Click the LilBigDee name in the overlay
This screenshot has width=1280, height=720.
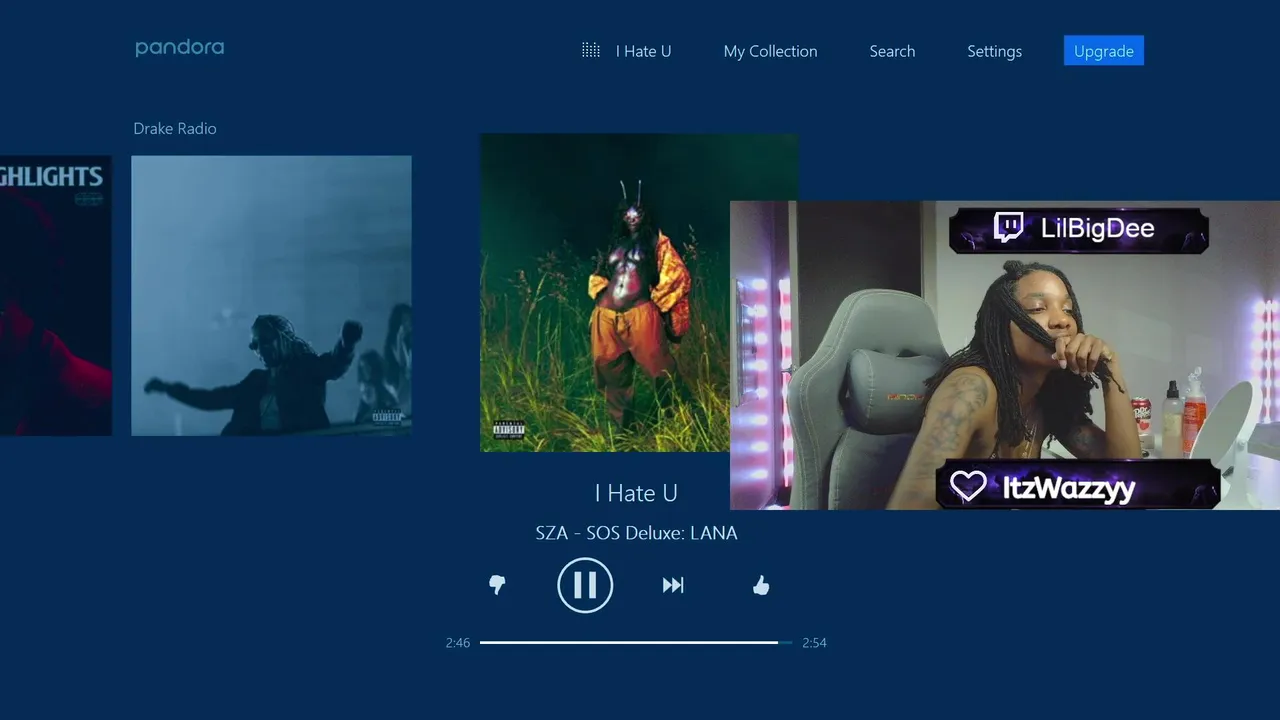[1098, 229]
